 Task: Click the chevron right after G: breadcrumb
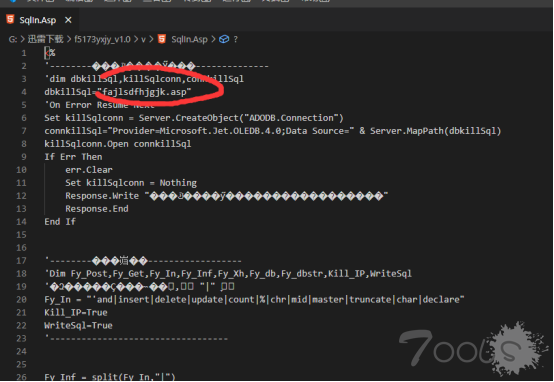pos(22,39)
